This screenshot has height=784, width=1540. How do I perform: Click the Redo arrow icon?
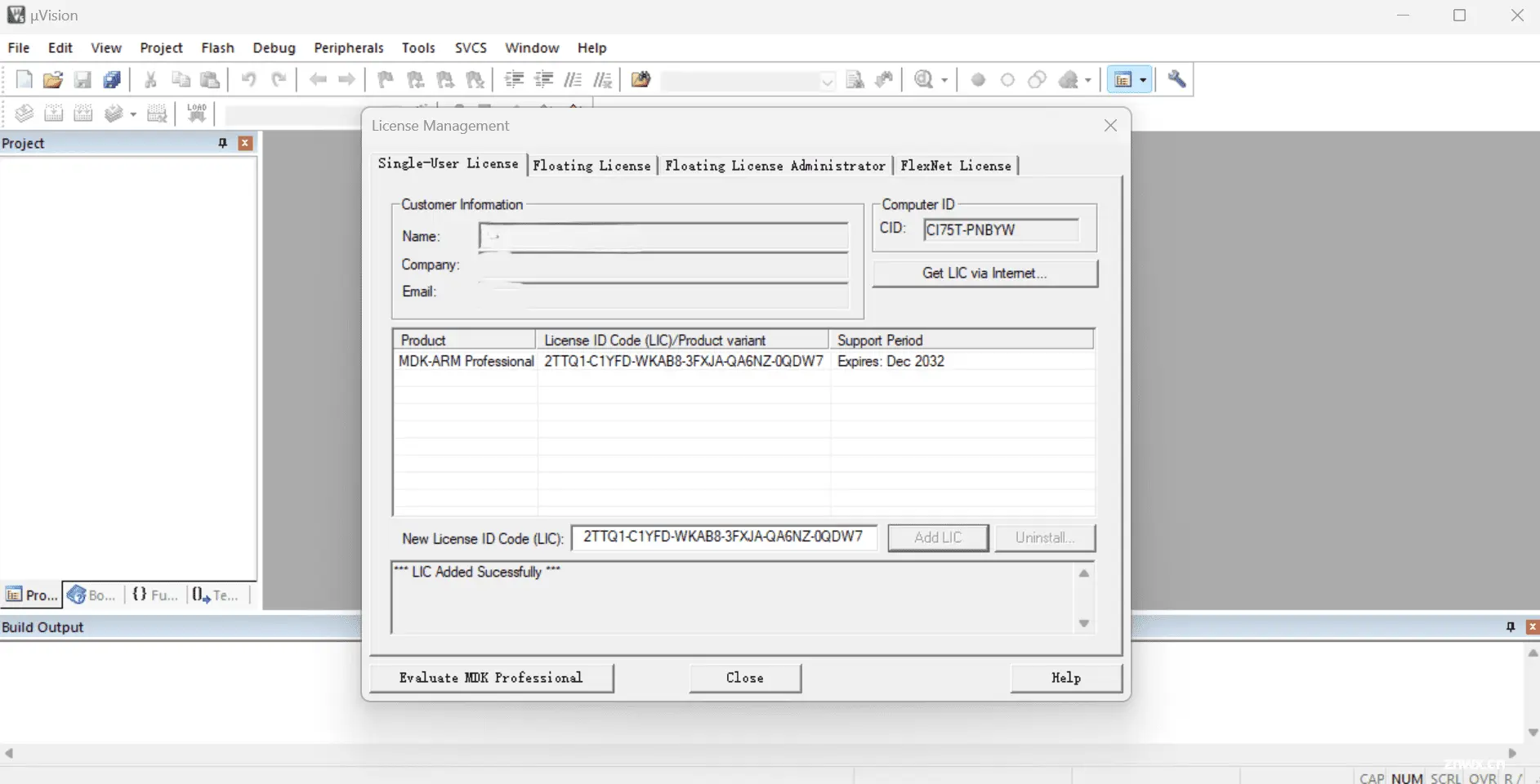(279, 79)
